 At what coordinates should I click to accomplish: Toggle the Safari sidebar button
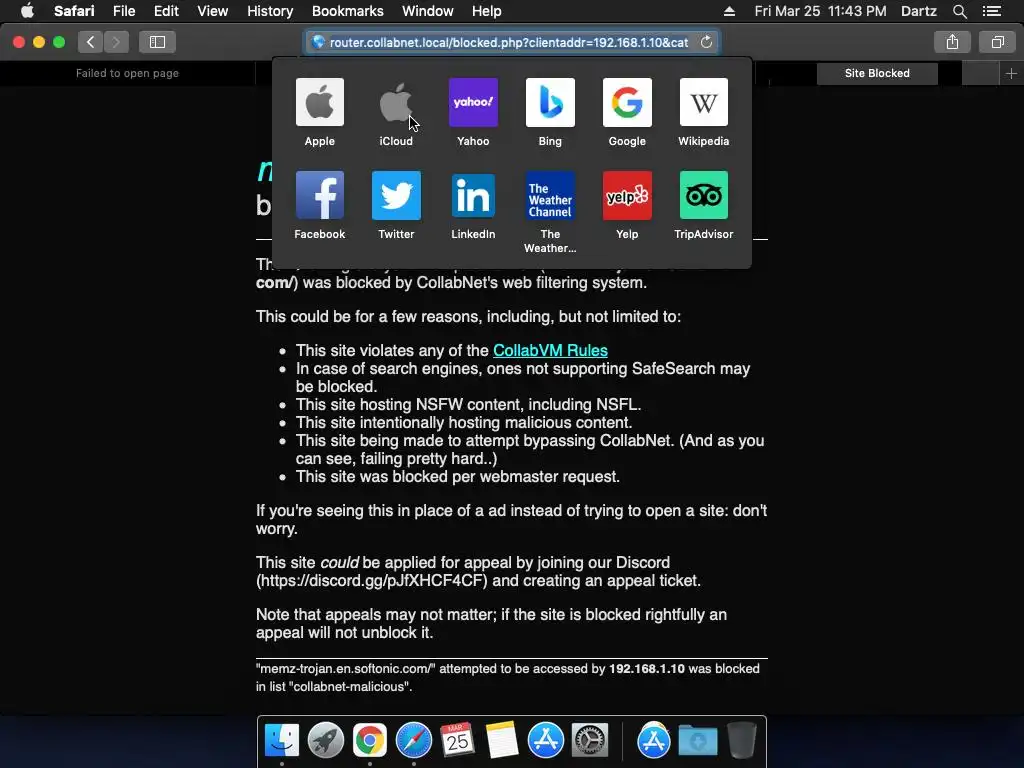pos(157,42)
